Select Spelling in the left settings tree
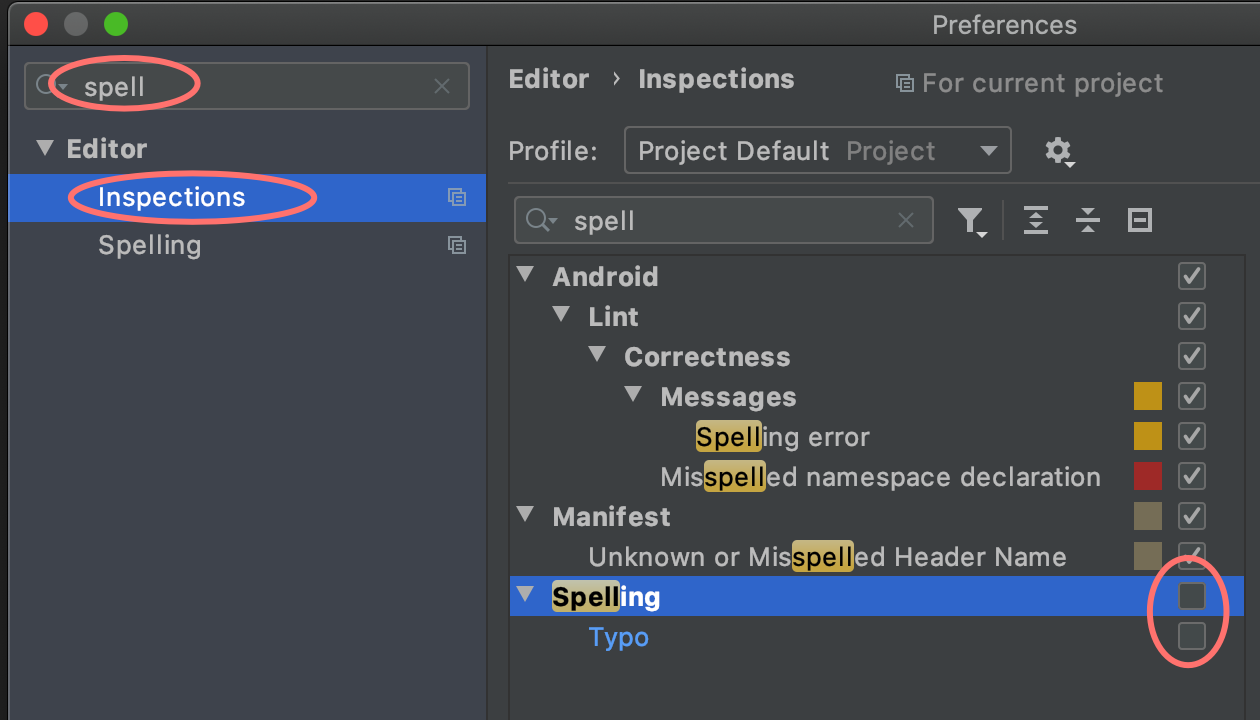 [150, 245]
